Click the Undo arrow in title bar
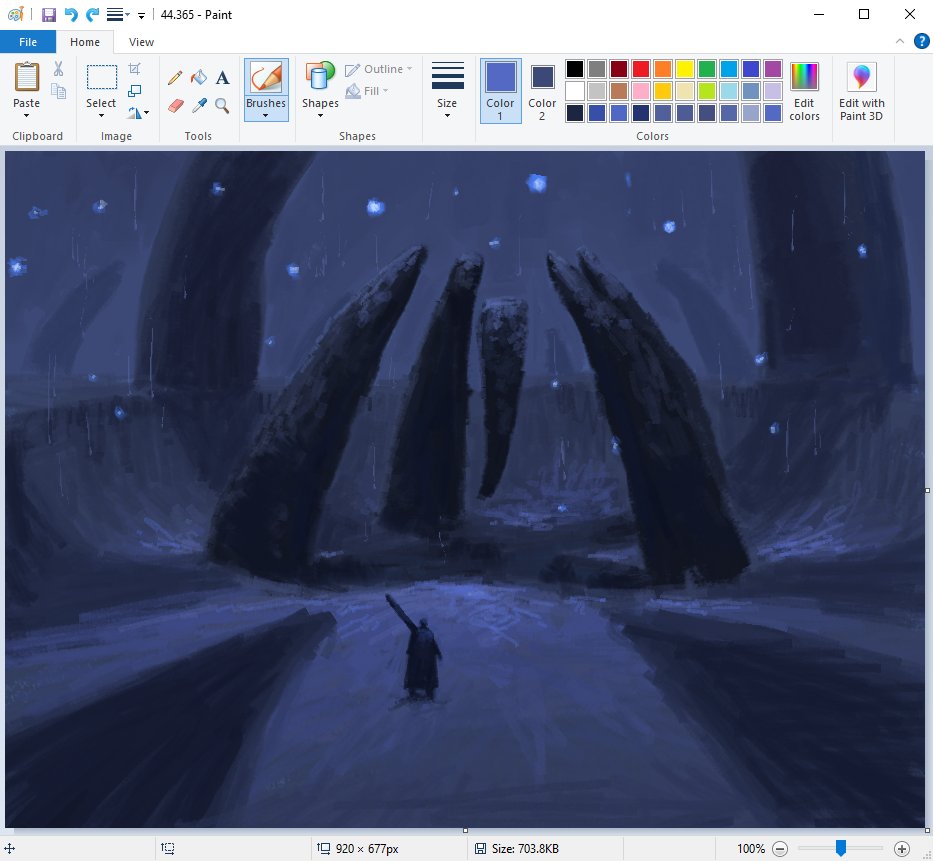Image resolution: width=934 pixels, height=862 pixels. pos(71,14)
